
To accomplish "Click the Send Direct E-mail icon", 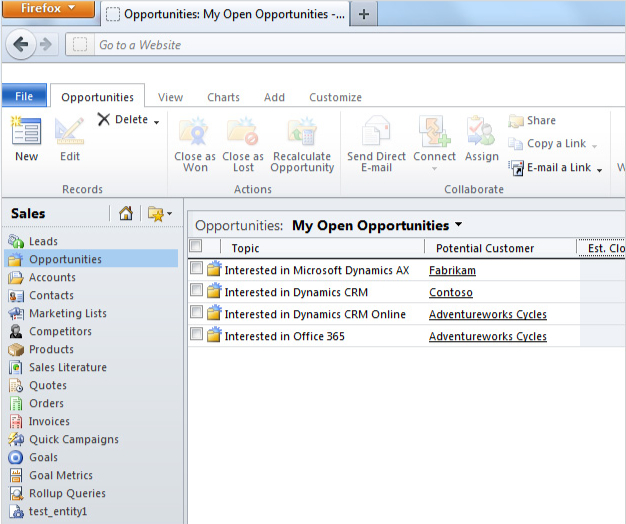I will 376,133.
